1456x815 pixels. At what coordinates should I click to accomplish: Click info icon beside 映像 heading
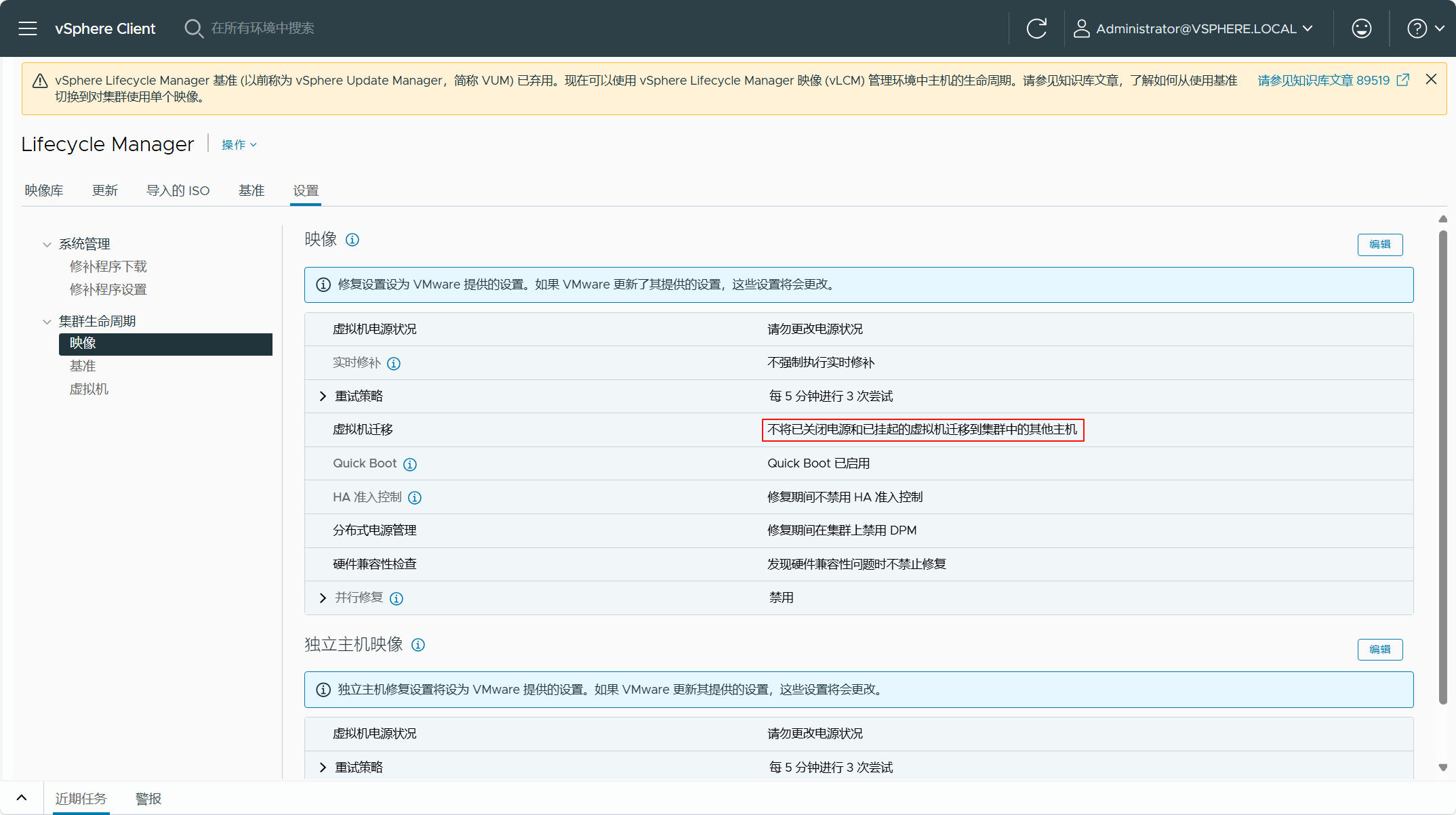tap(352, 240)
